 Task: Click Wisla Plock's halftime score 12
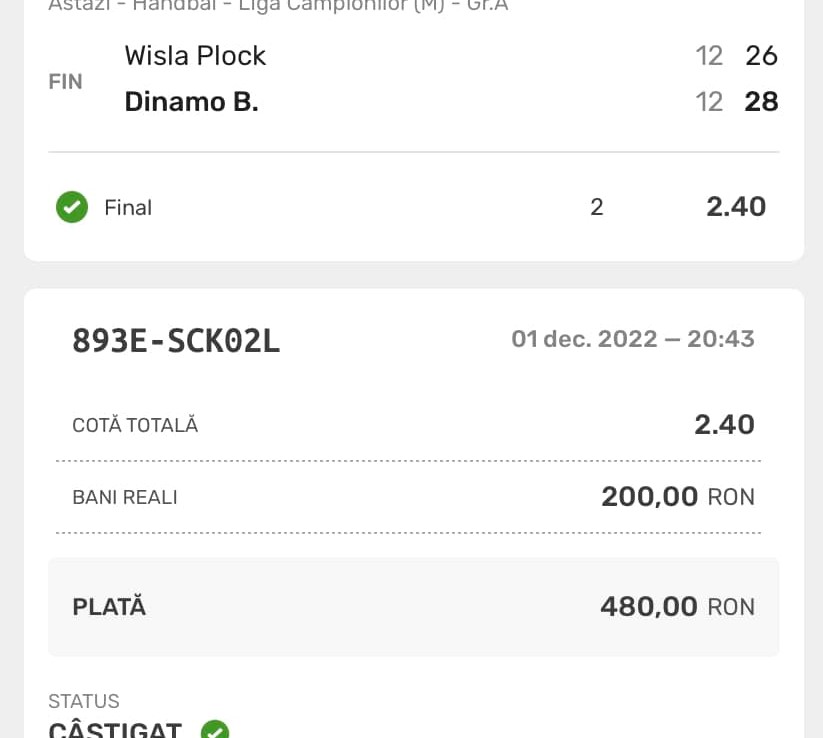tap(709, 55)
